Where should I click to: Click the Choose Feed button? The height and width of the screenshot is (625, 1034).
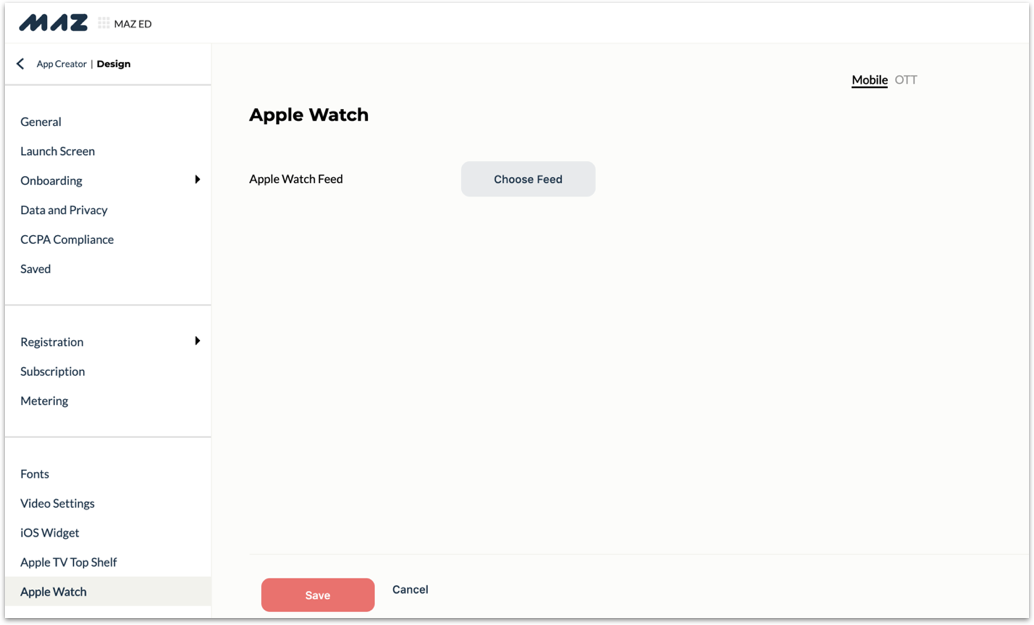point(528,179)
